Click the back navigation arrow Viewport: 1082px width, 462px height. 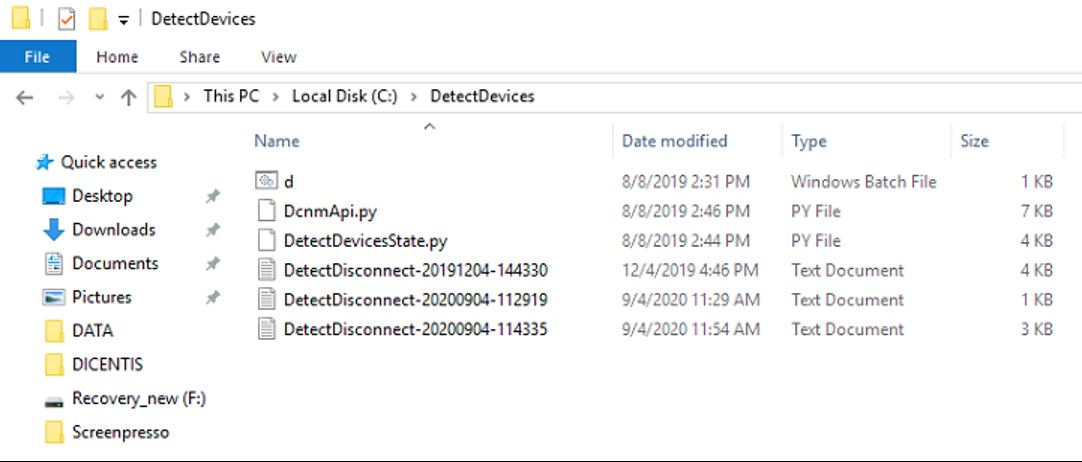coord(25,97)
